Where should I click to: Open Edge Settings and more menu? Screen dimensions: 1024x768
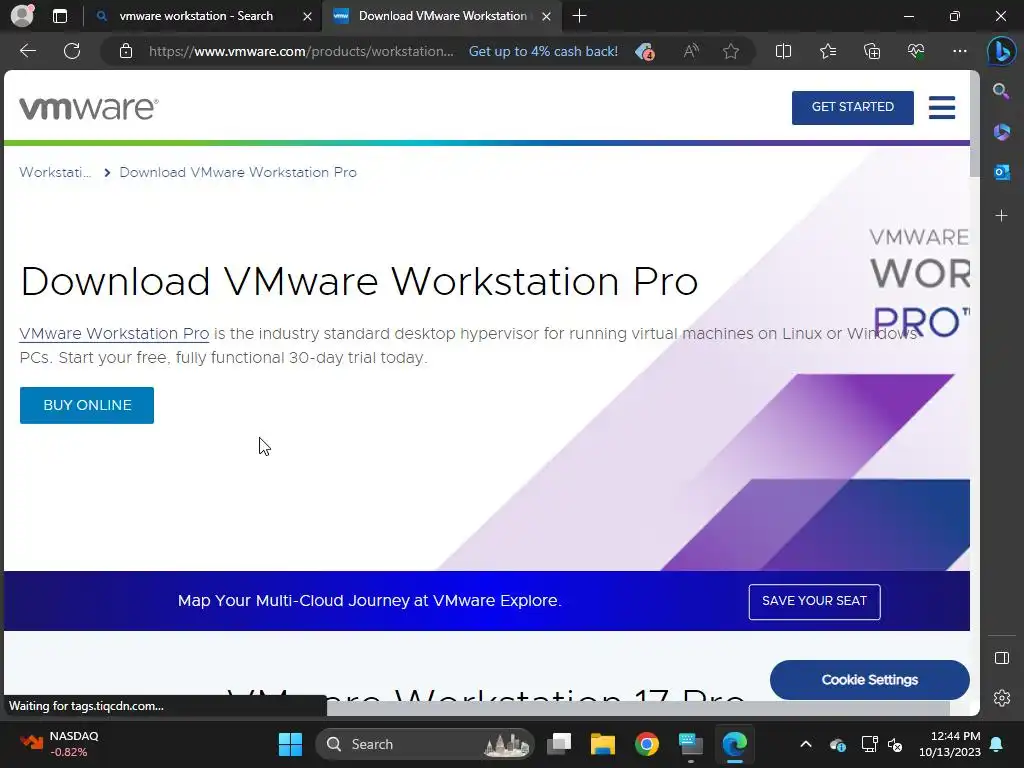coord(959,51)
